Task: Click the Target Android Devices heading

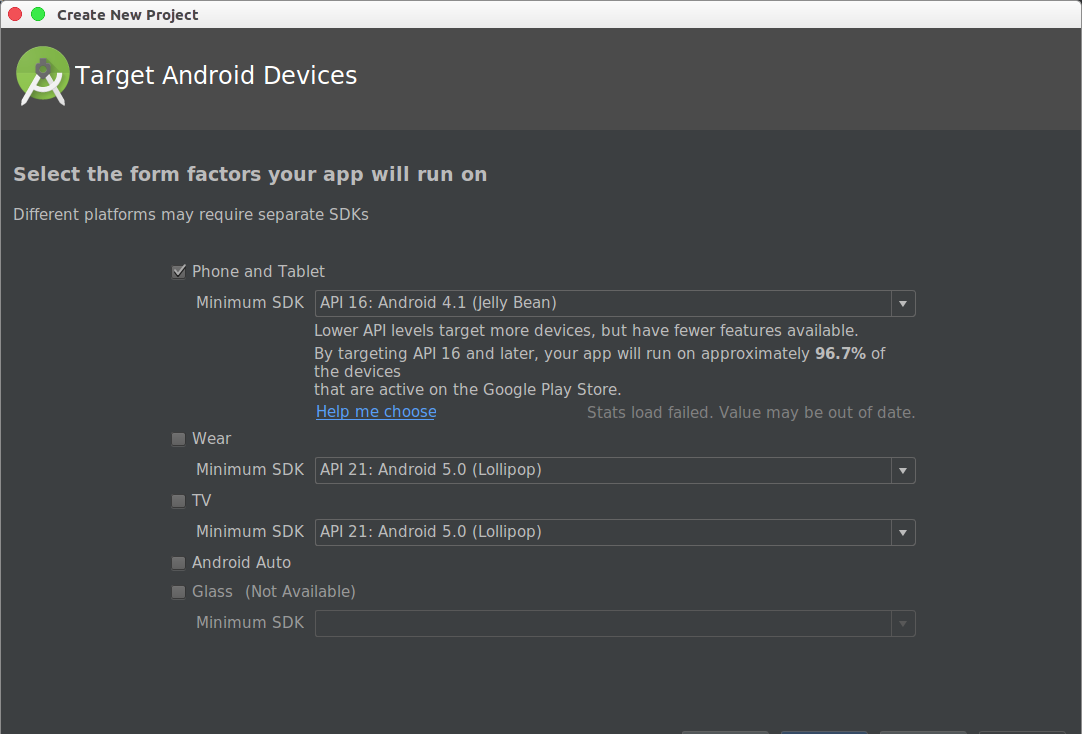Action: tap(216, 76)
